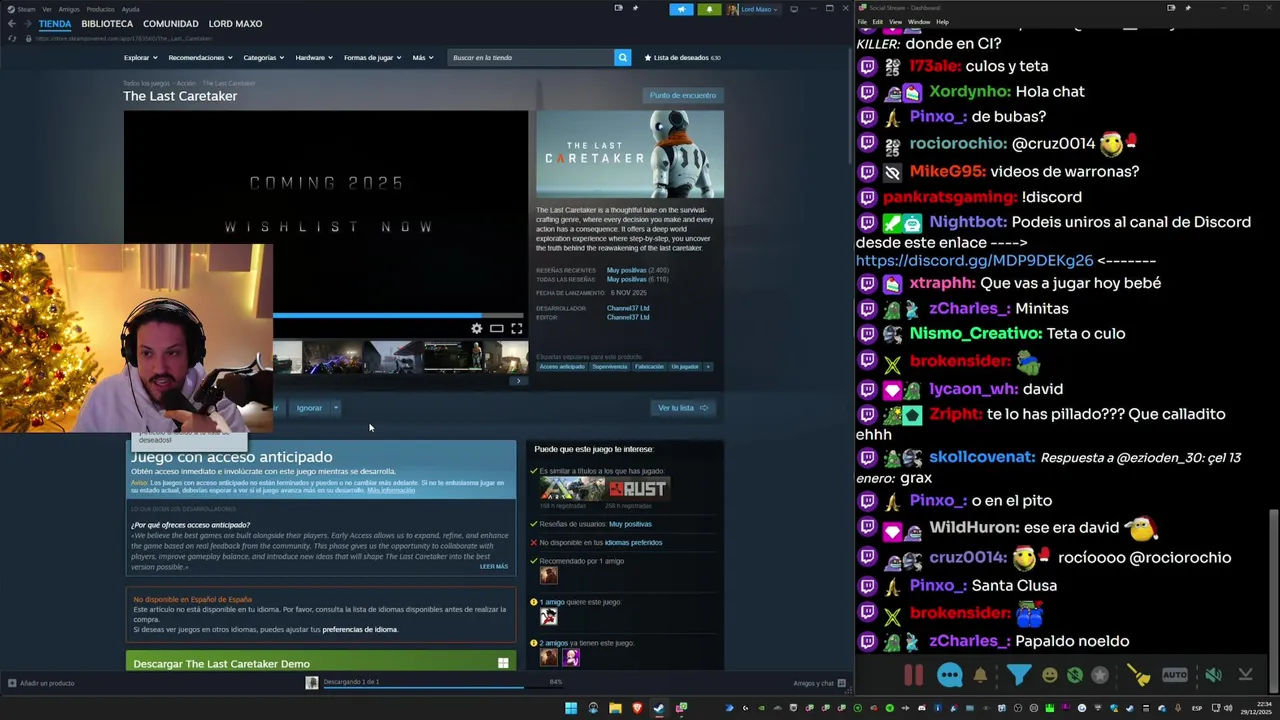1280x720 pixels.
Task: Seek on the trailer progress bar
Action: [x=398, y=315]
